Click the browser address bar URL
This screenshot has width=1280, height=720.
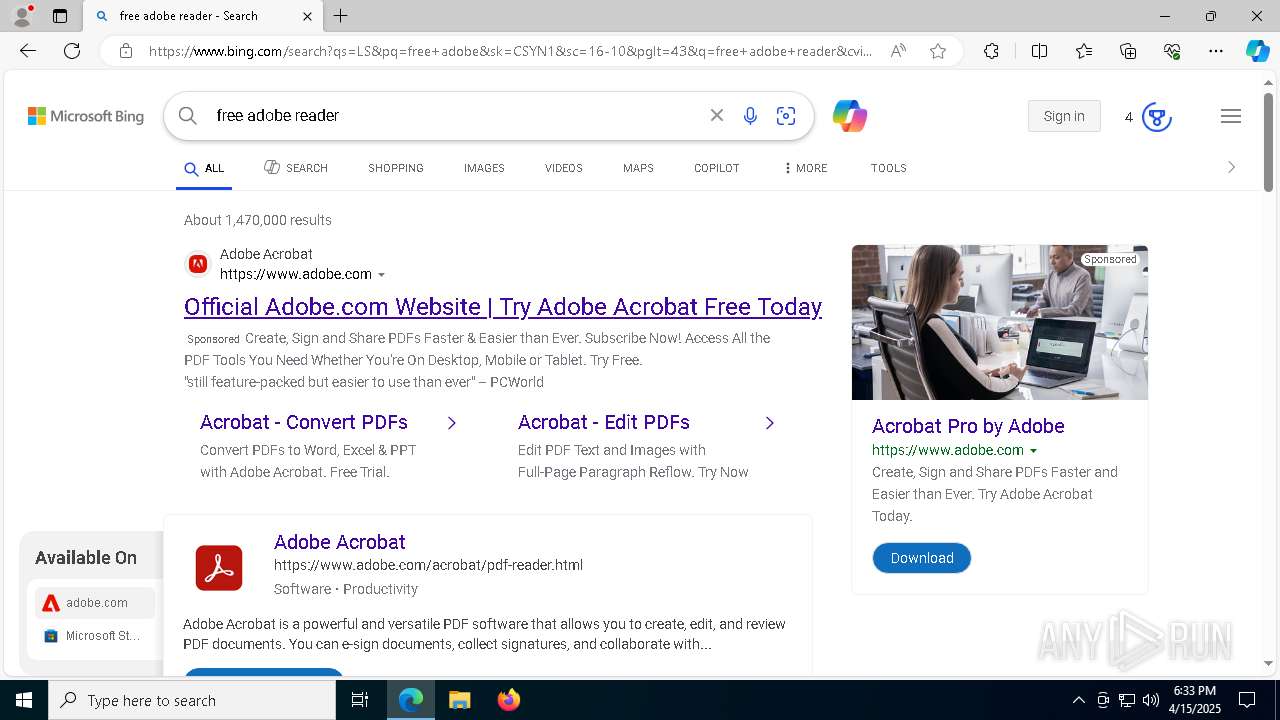click(x=510, y=51)
